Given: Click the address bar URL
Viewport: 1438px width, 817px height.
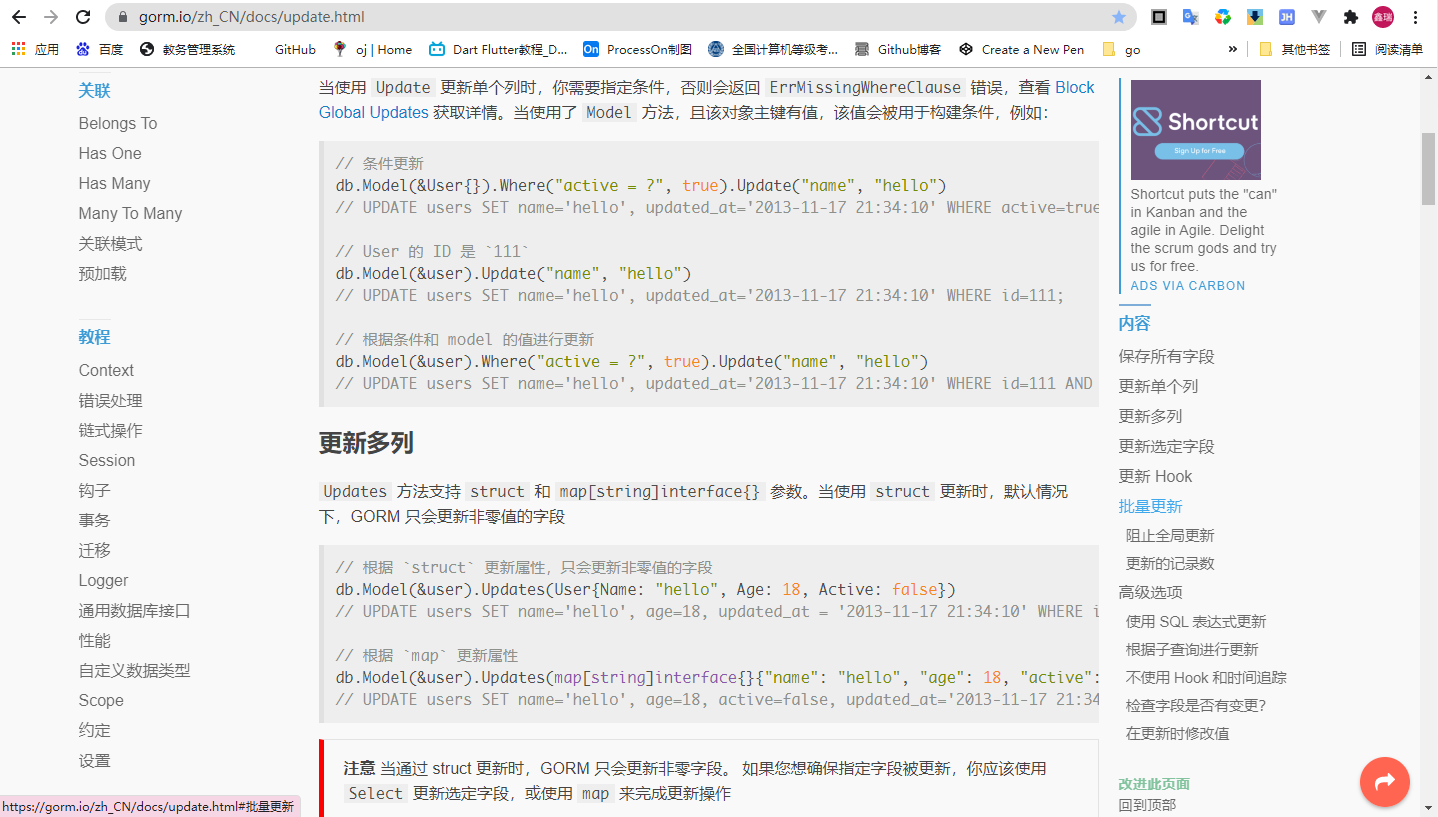Looking at the screenshot, I should [251, 17].
